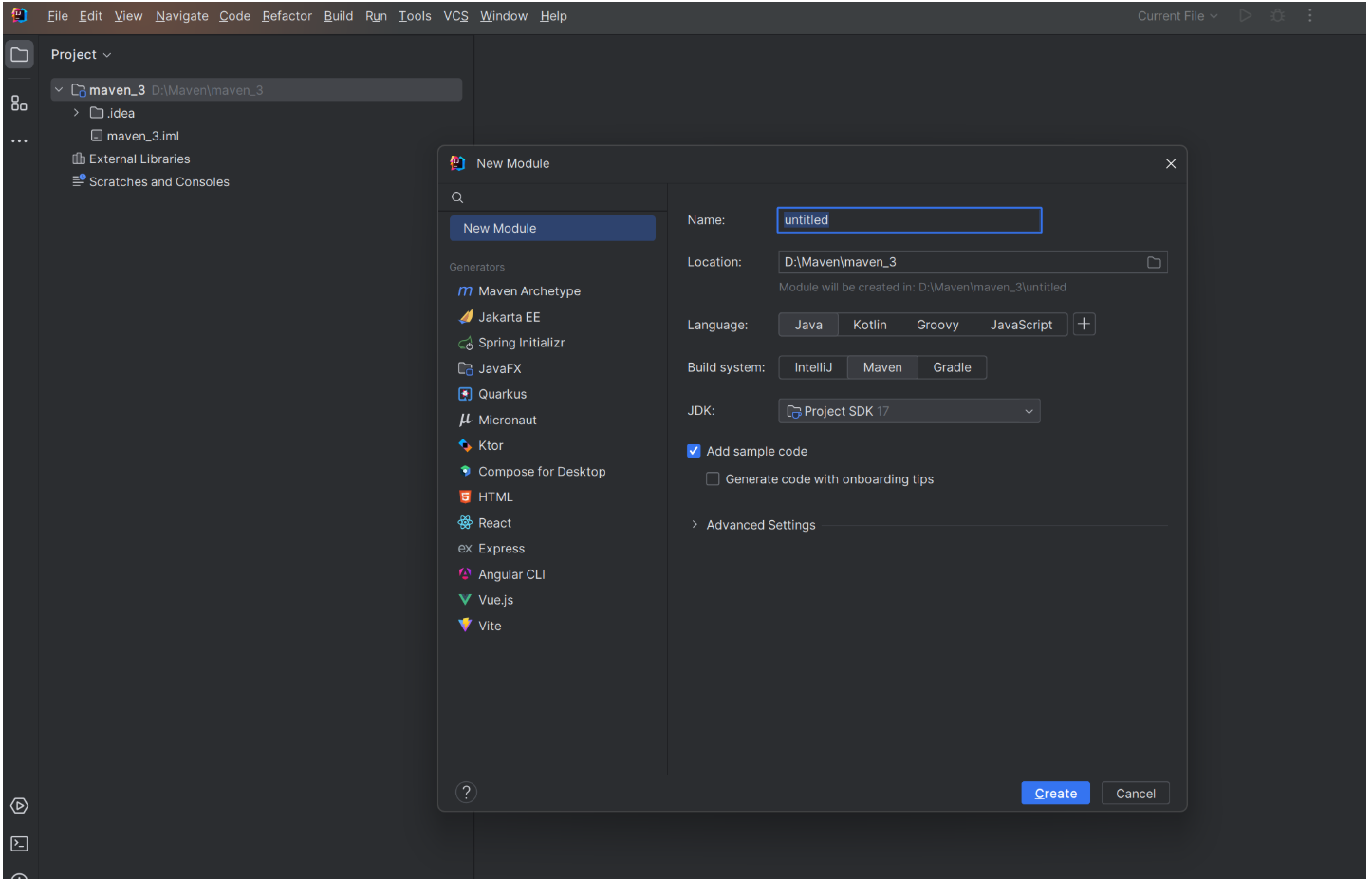Close the New Module dialog
Screen dimensions: 1372x879
(x=1171, y=163)
